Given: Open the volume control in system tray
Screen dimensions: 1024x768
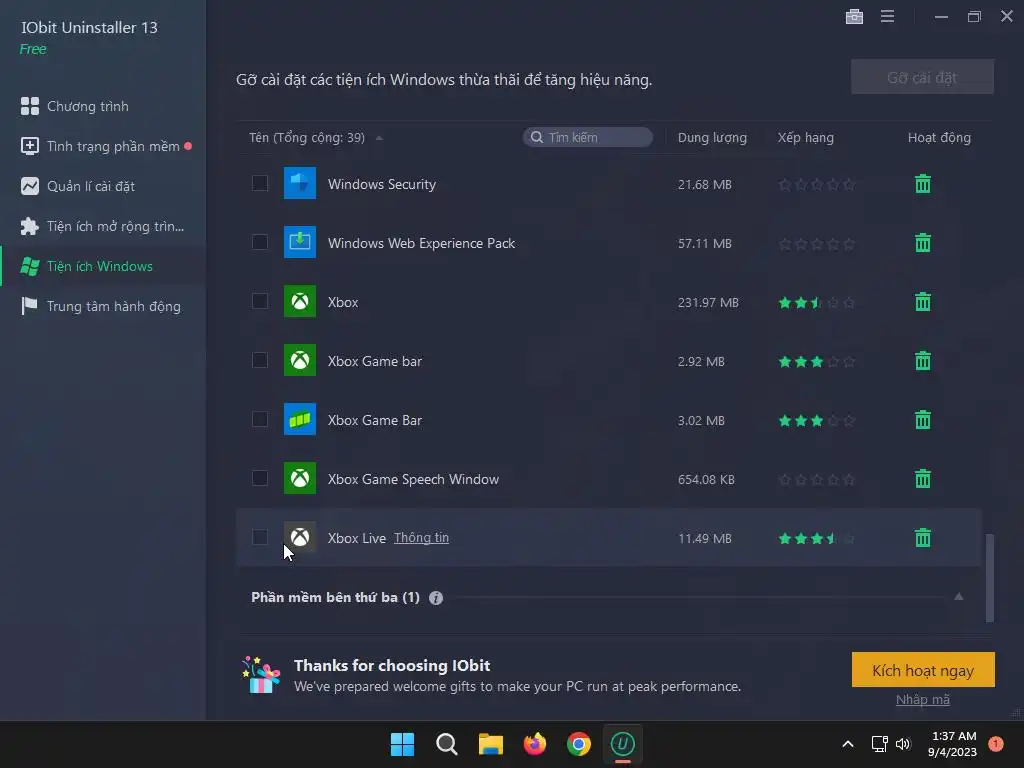Looking at the screenshot, I should coord(903,744).
